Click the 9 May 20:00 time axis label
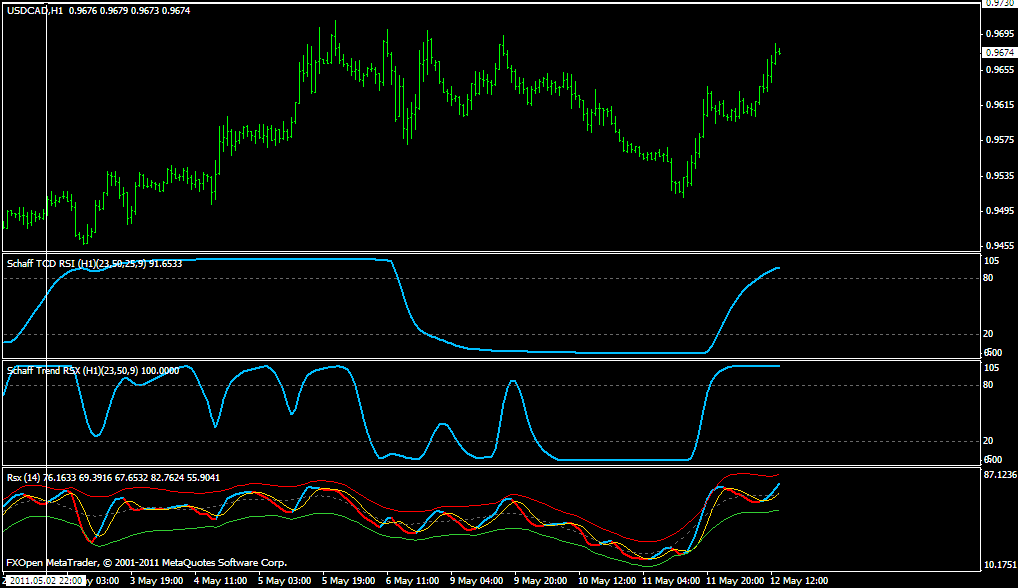This screenshot has height=588, width=1018. pyautogui.click(x=541, y=580)
